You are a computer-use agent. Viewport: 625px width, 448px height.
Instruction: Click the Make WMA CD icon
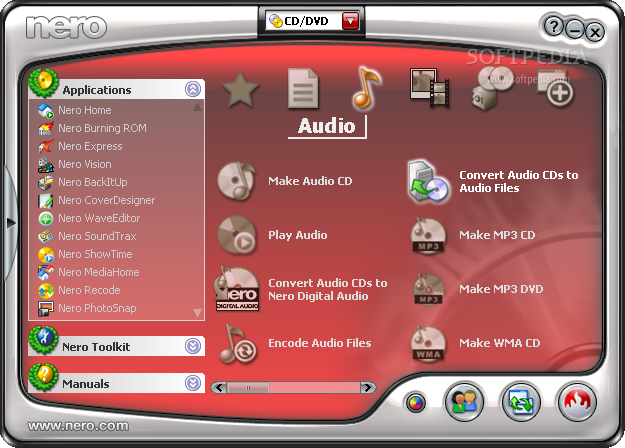(428, 344)
